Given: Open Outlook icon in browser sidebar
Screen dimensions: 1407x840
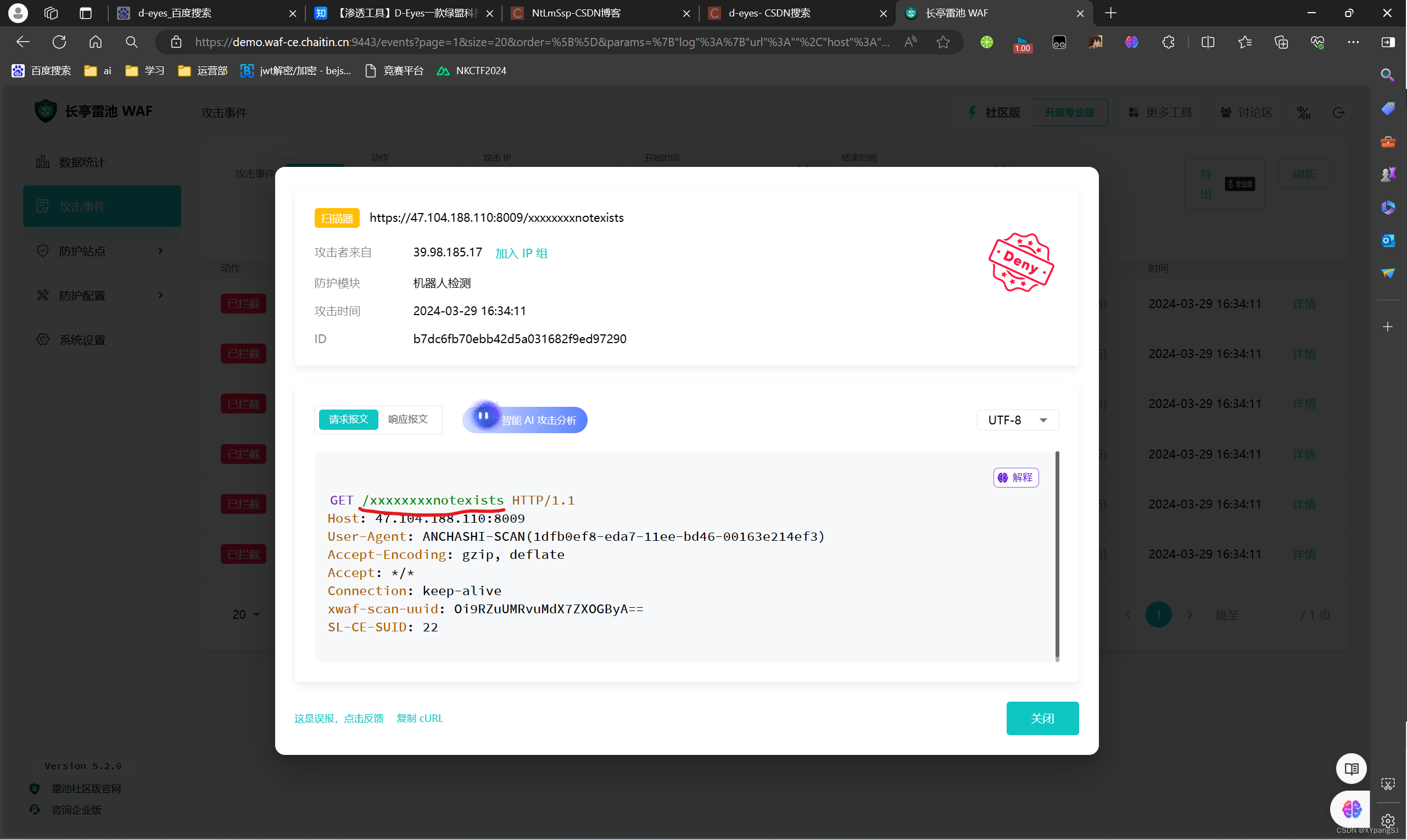Looking at the screenshot, I should pos(1387,240).
